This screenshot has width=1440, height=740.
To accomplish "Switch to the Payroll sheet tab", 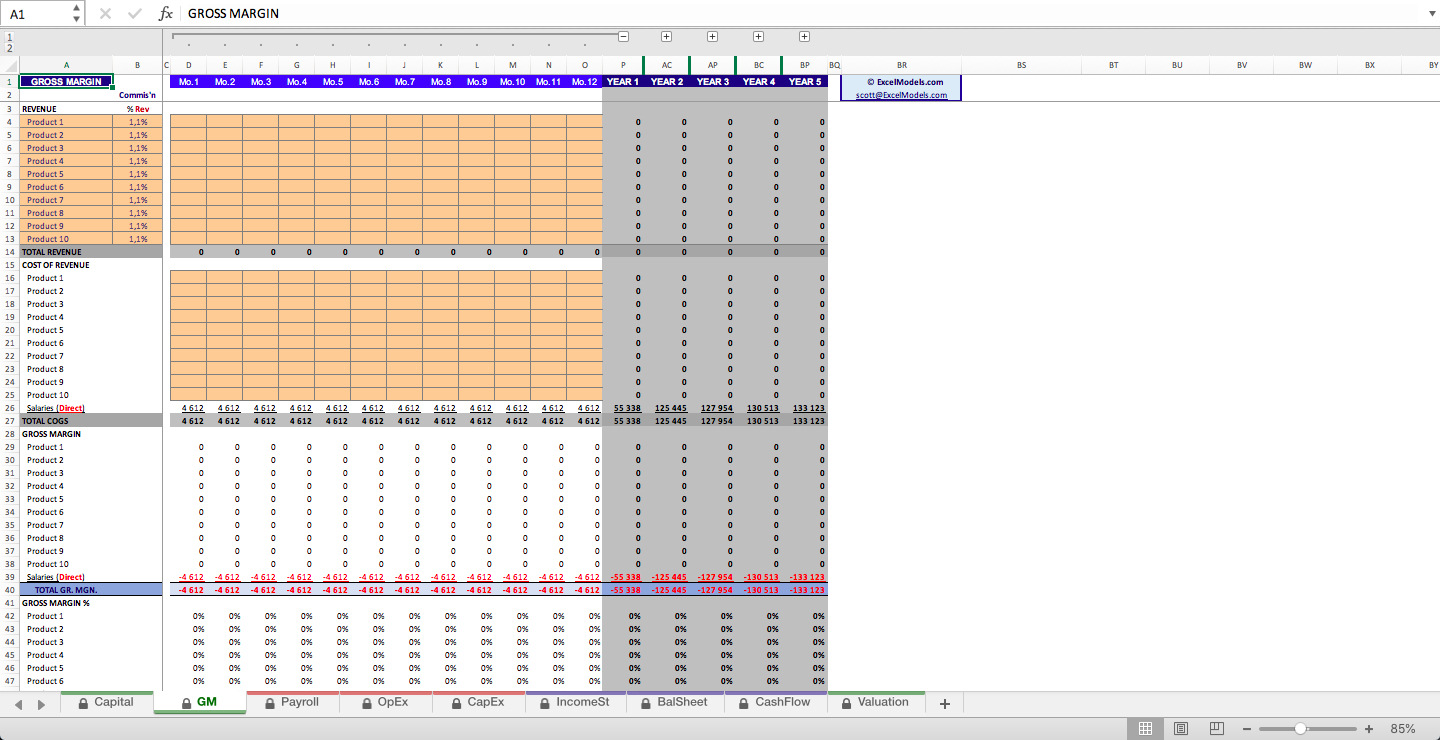I will click(x=292, y=703).
